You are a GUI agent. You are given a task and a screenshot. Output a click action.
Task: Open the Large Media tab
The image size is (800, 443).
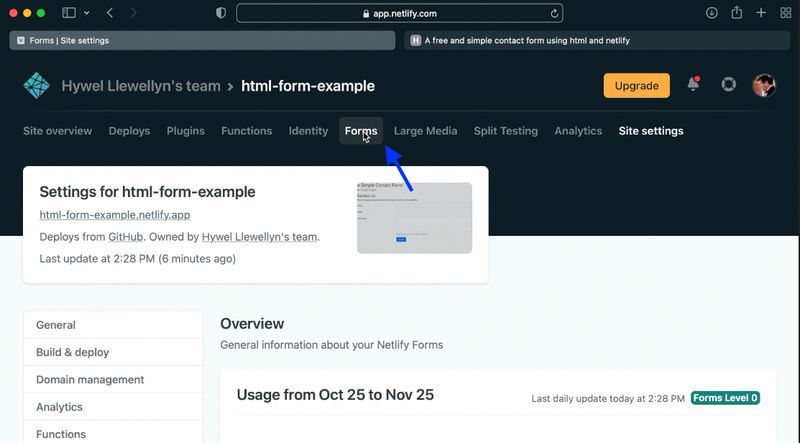coord(426,131)
